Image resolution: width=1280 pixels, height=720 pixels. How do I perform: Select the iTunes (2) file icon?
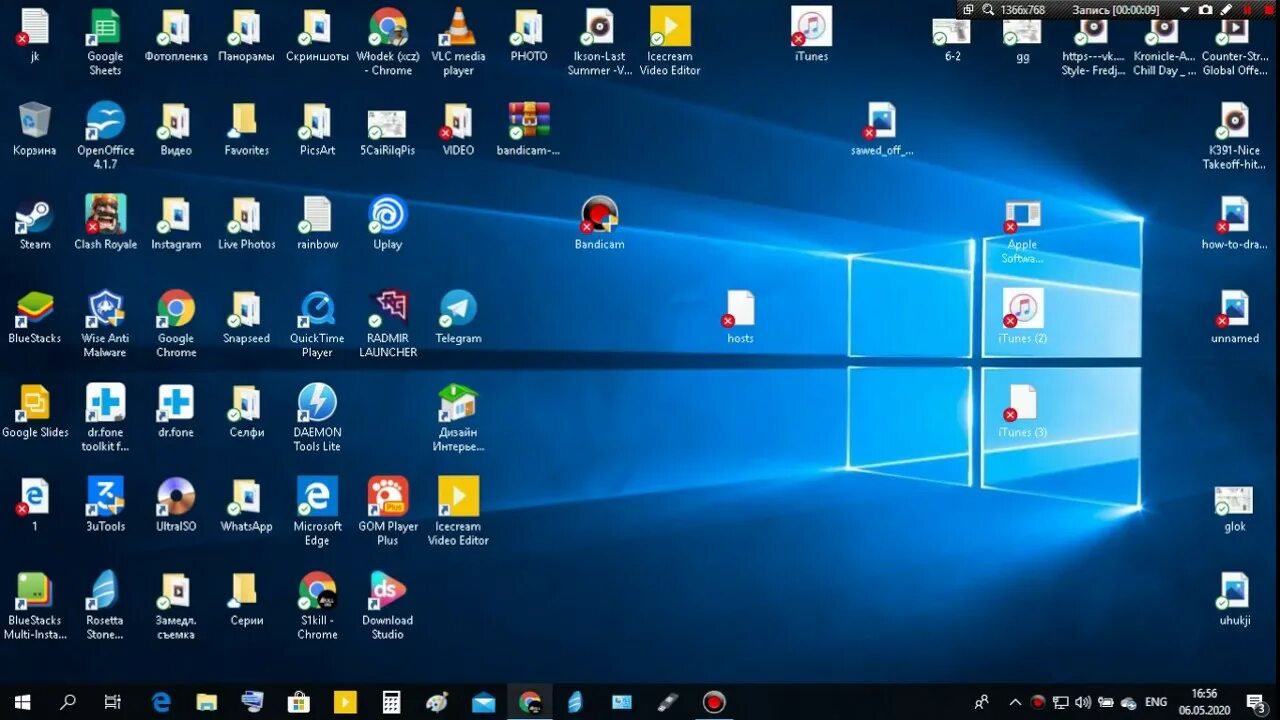[x=1022, y=316]
